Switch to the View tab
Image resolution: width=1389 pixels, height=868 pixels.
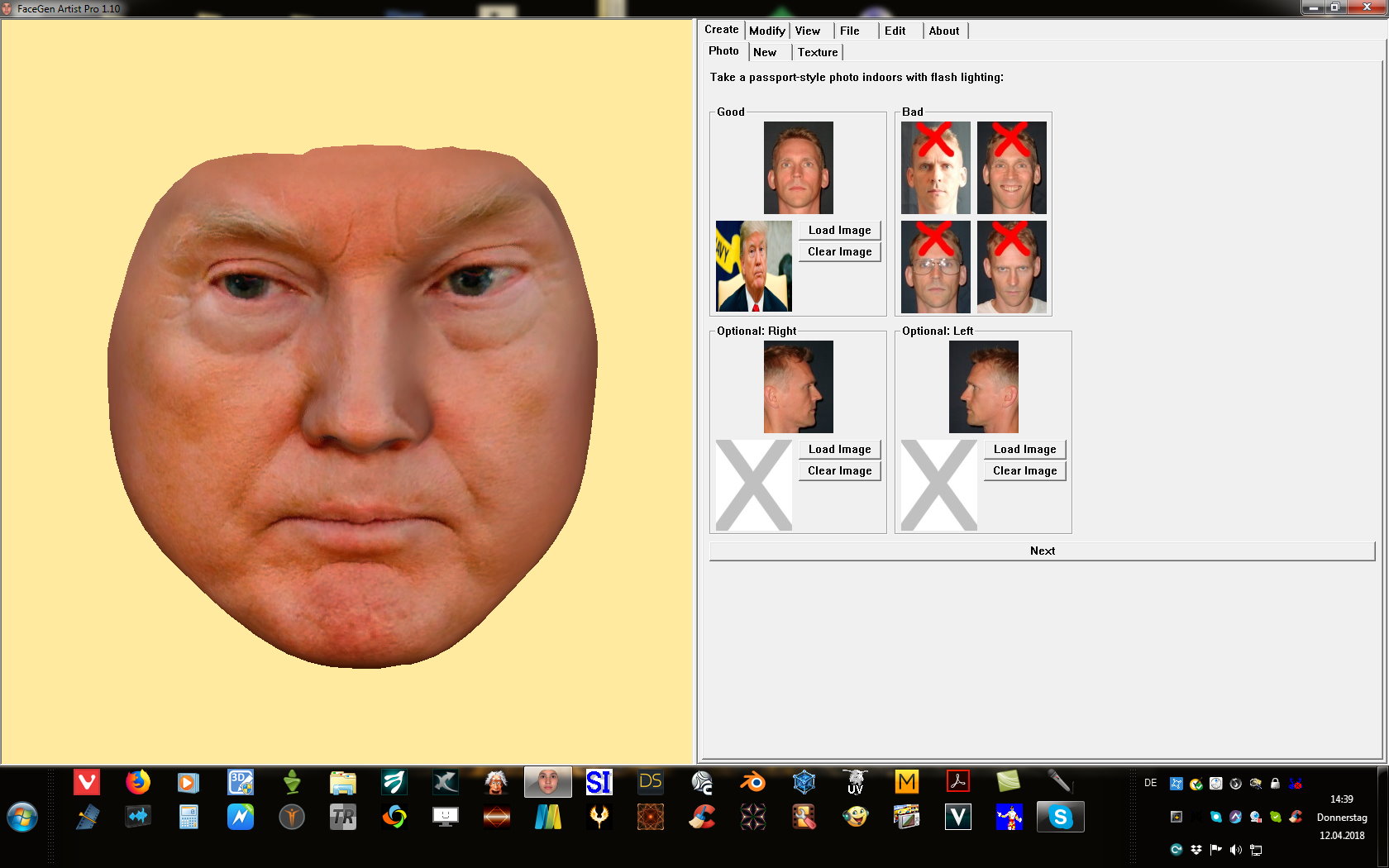pos(807,31)
